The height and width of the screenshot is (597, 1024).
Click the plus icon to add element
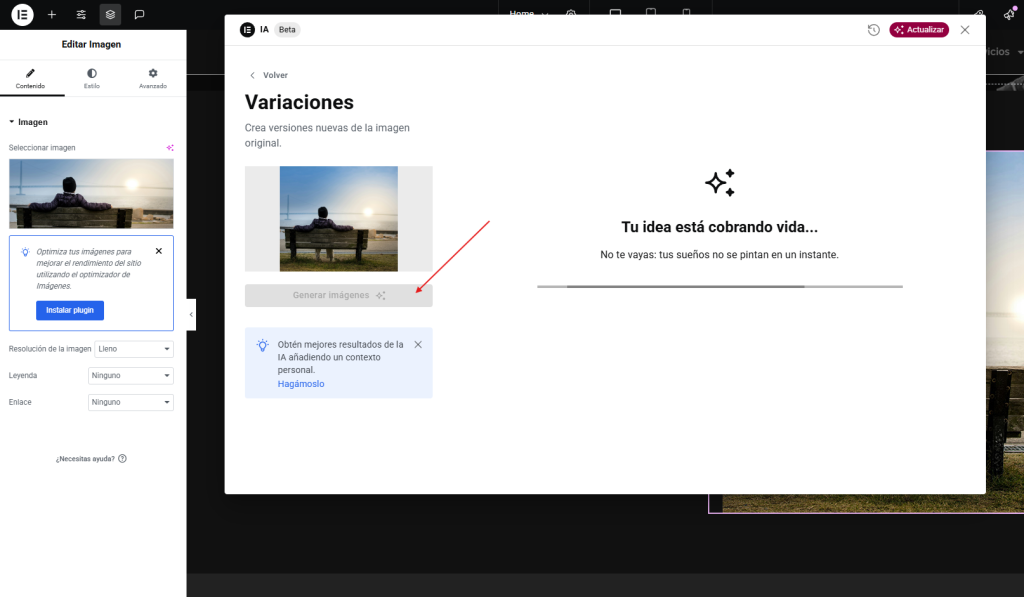[52, 15]
